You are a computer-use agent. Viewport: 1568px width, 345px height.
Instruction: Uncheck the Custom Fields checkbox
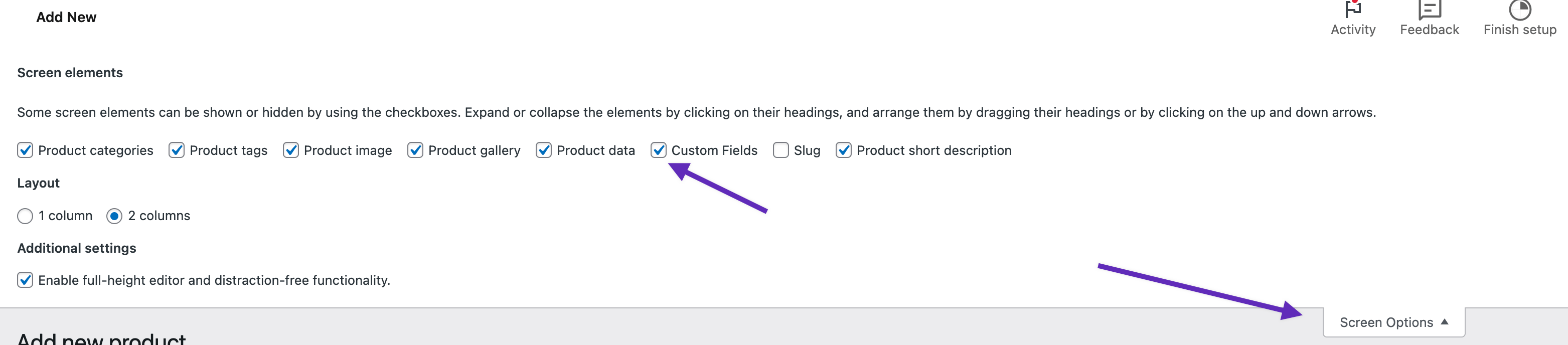click(x=659, y=149)
